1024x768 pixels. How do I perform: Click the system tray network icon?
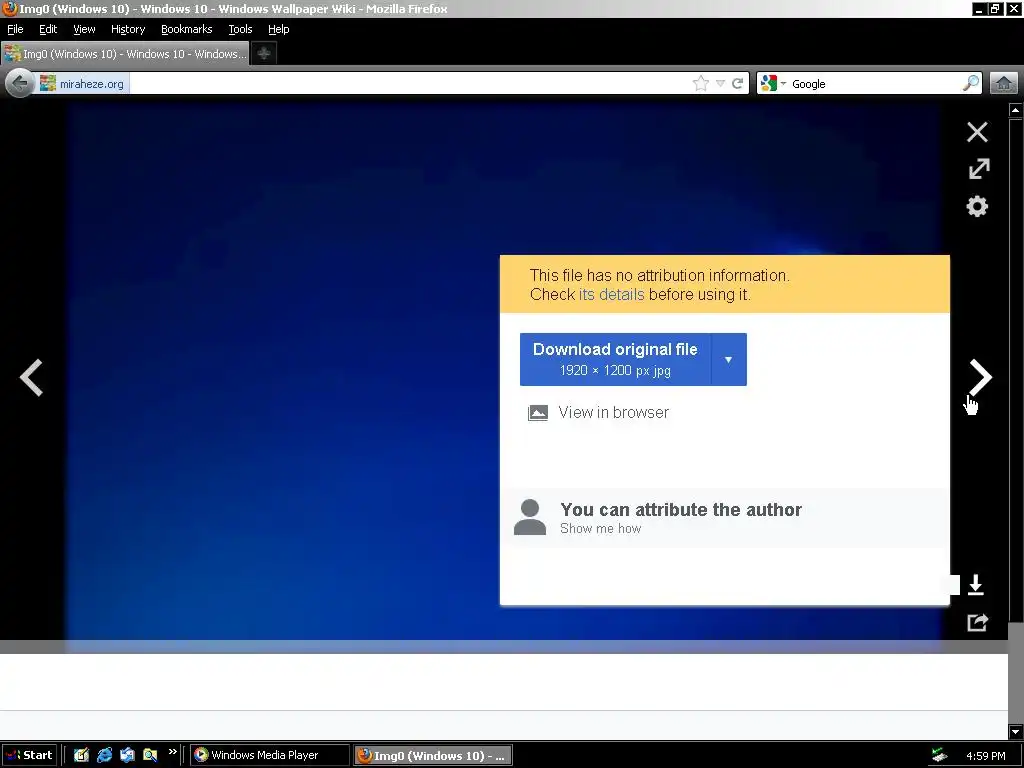point(940,755)
